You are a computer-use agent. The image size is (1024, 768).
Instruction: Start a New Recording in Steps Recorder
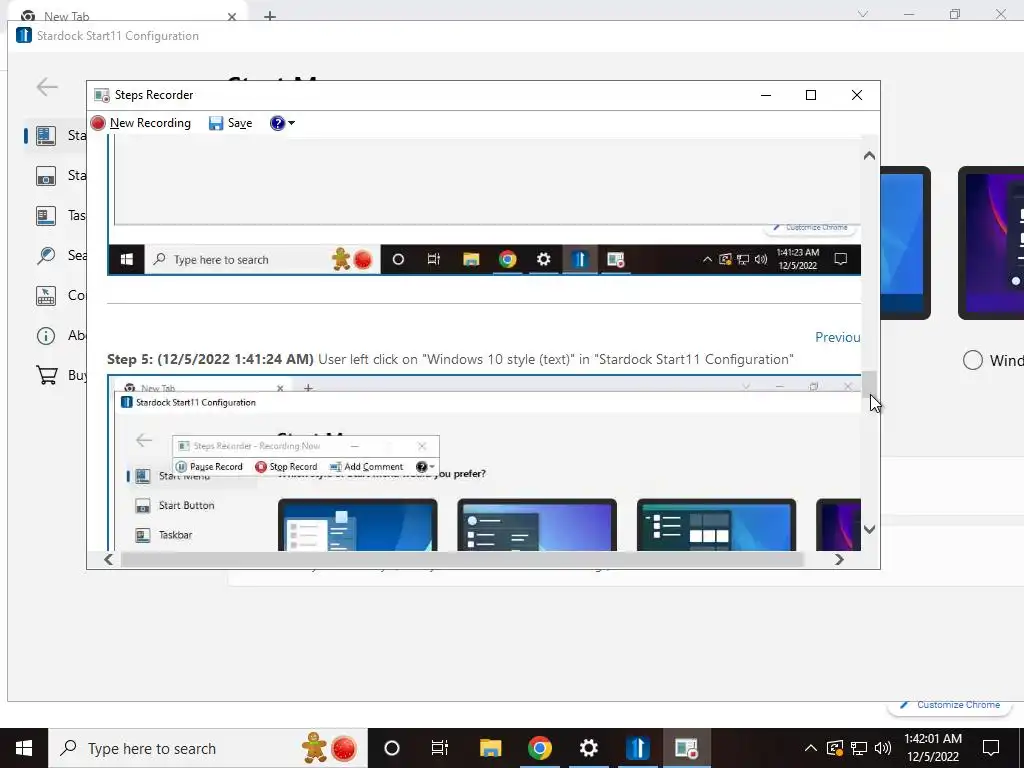pos(141,123)
